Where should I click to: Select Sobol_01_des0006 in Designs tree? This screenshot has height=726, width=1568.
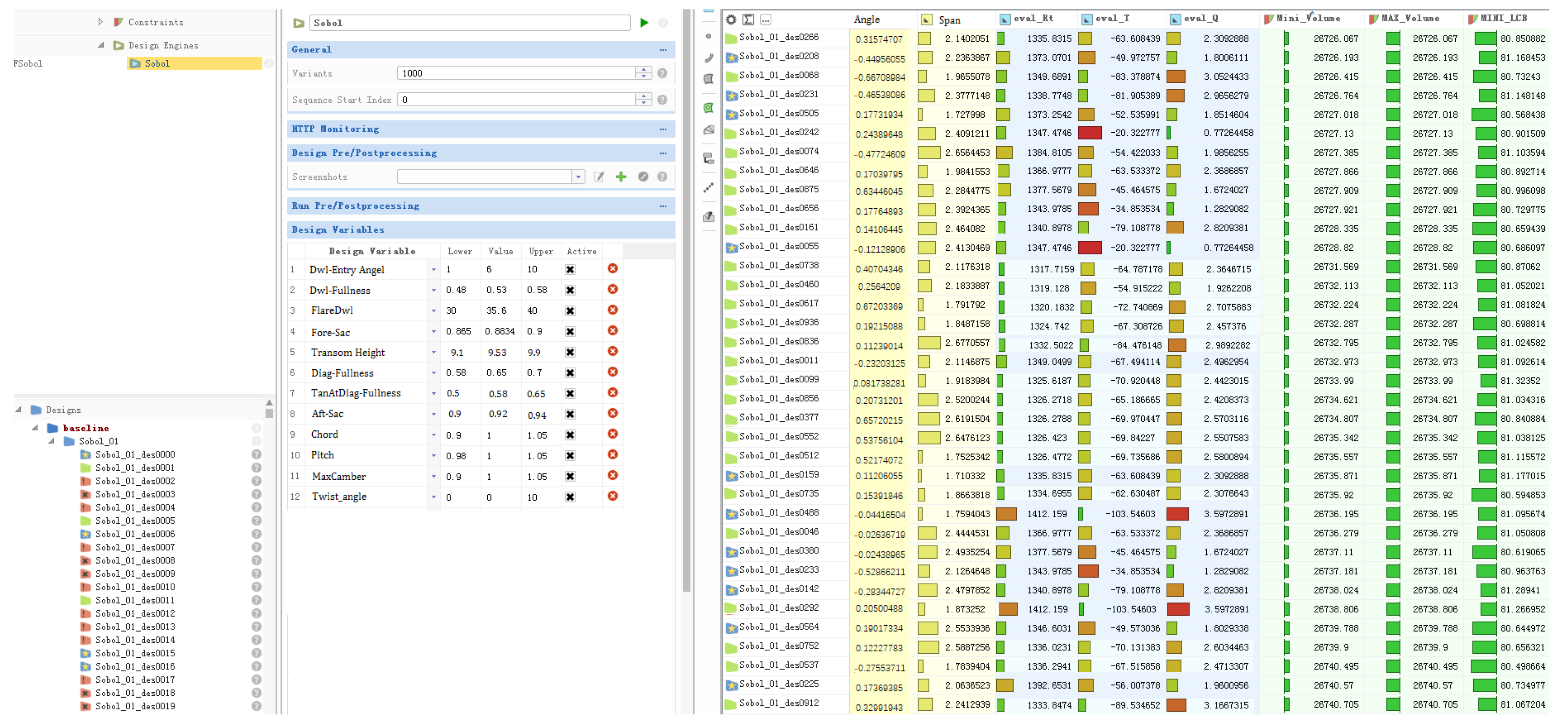tap(134, 534)
